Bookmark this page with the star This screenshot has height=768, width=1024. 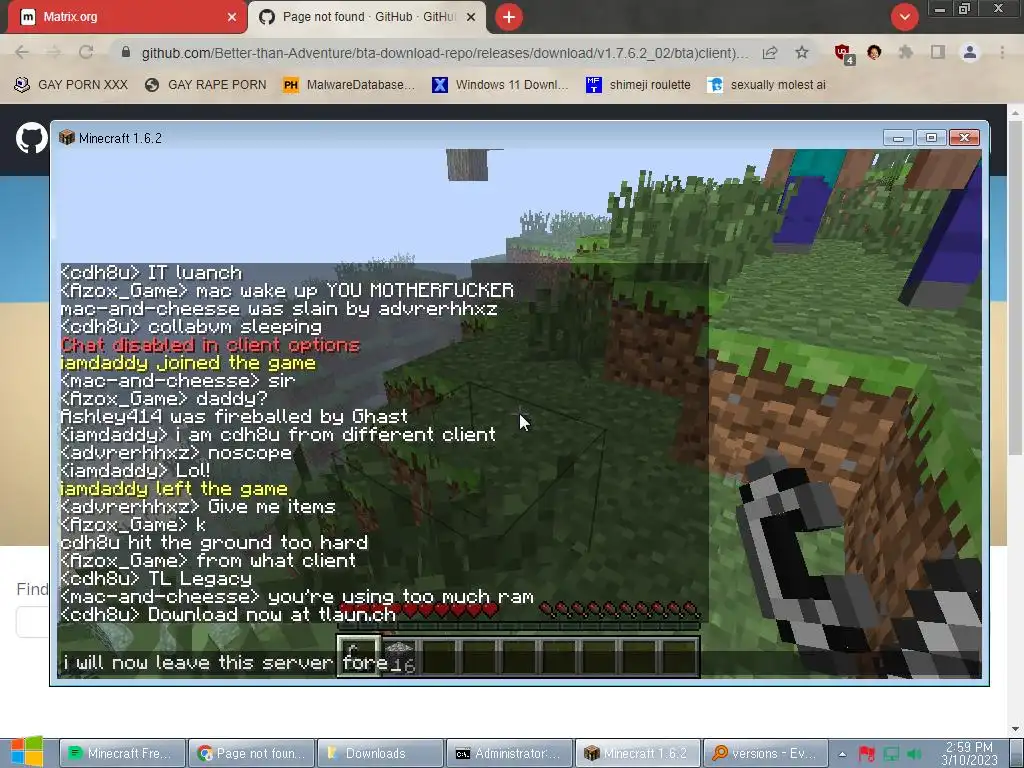pos(802,52)
